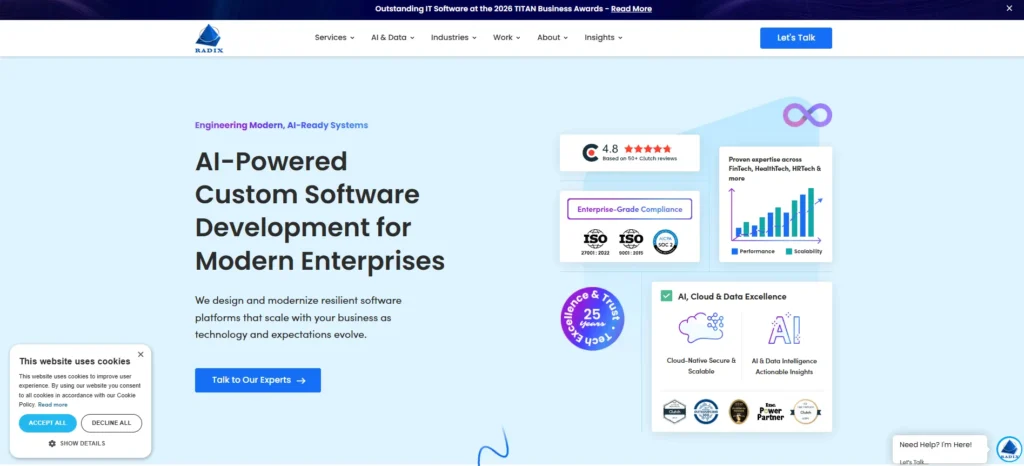Toggle the green checkbox beside AI, Cloud & Data Excellence

pos(666,296)
